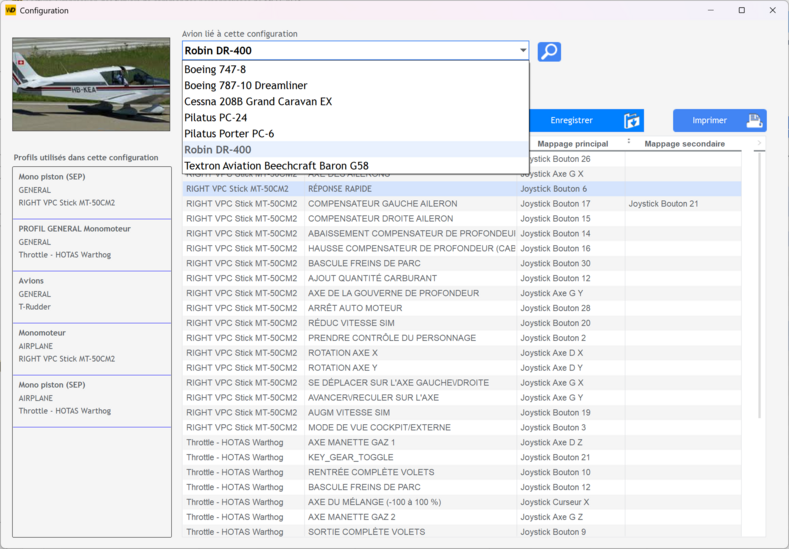Click the save icon on Enregistrer
The image size is (789, 549).
[x=632, y=121]
